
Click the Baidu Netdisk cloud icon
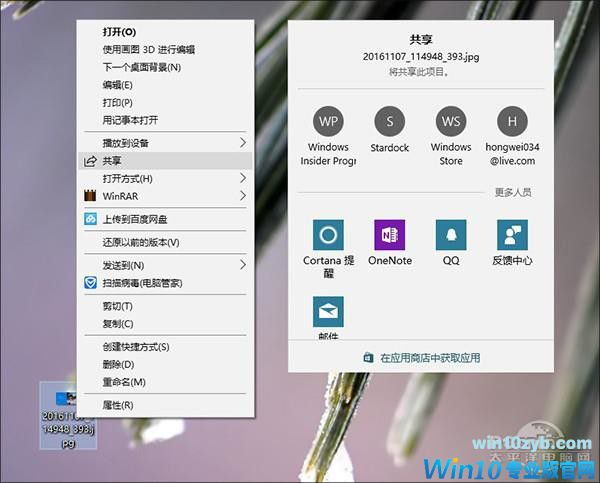(x=90, y=219)
